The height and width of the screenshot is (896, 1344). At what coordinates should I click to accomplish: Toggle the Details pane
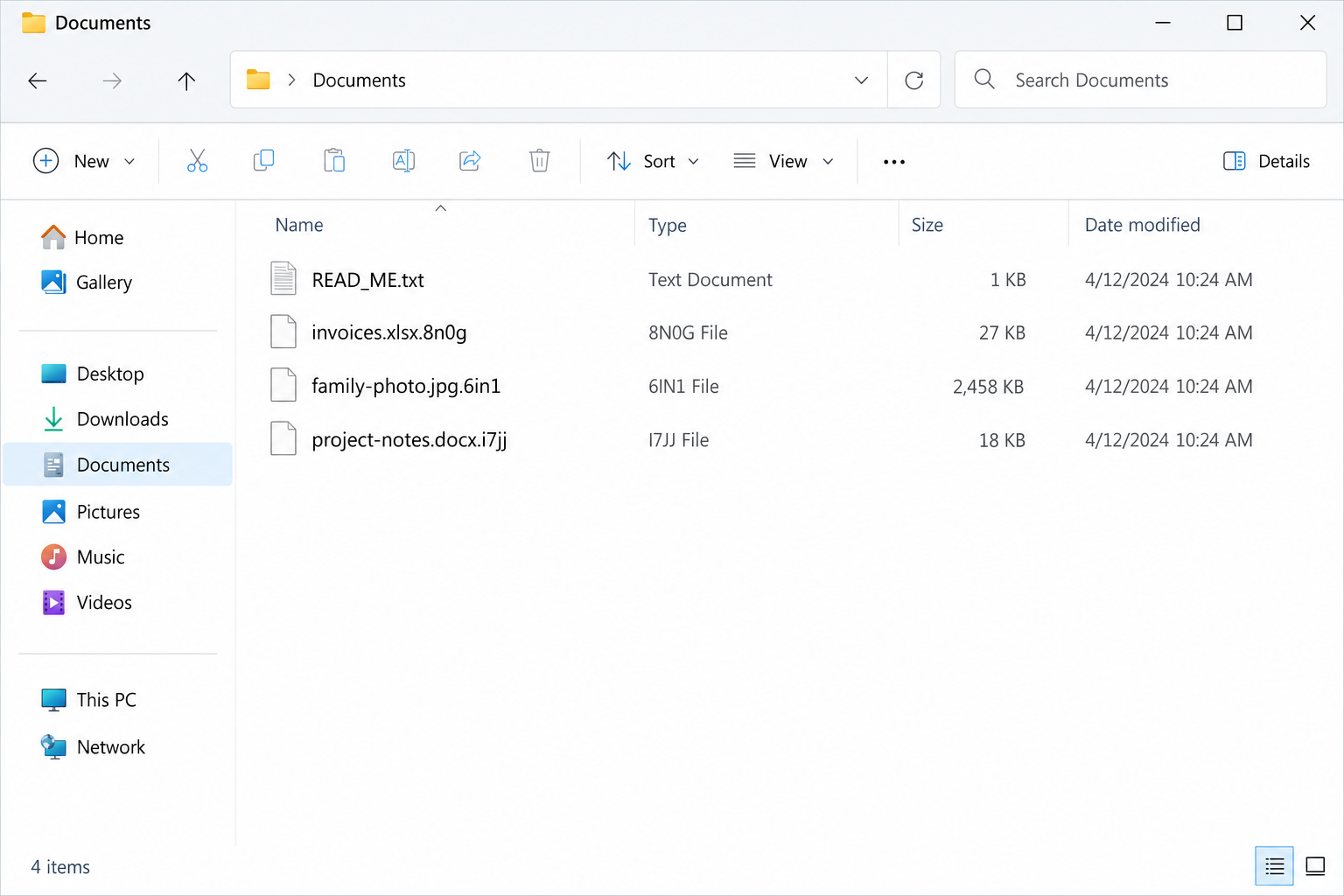1266,161
